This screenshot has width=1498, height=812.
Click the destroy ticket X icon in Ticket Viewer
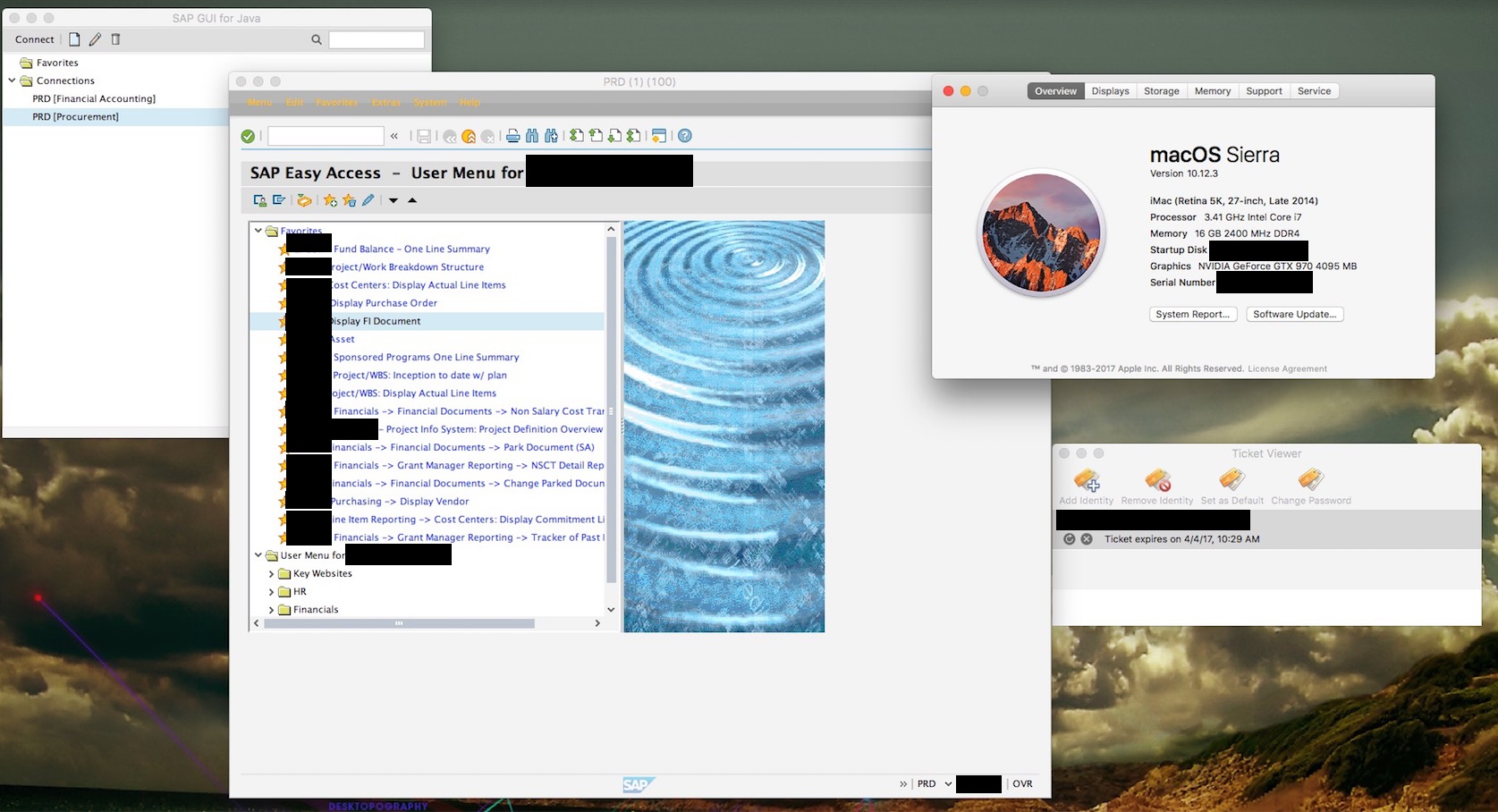click(1087, 539)
